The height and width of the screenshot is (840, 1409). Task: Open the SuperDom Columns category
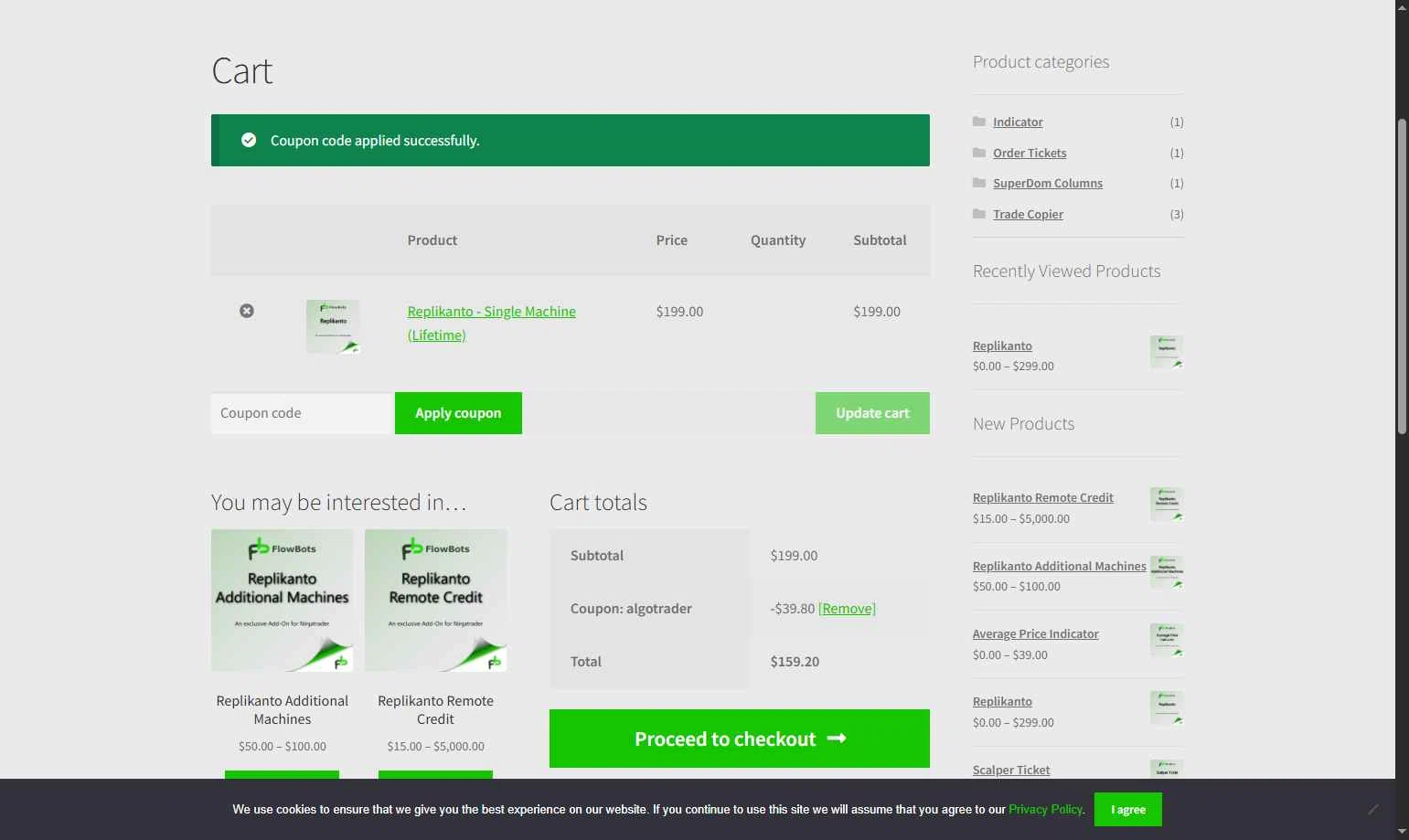(x=1048, y=183)
